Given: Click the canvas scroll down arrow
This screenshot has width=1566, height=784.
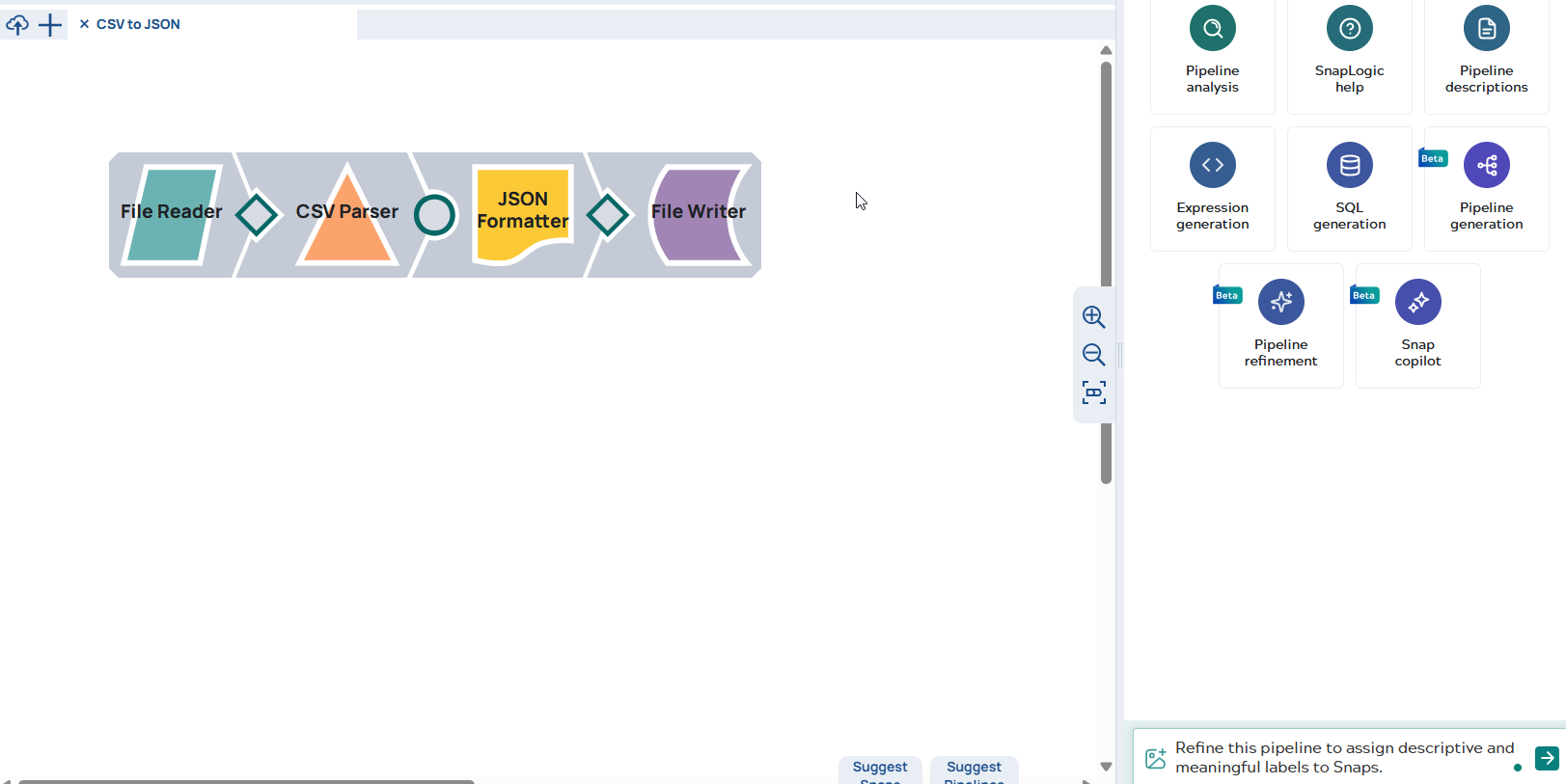Looking at the screenshot, I should click(1106, 767).
